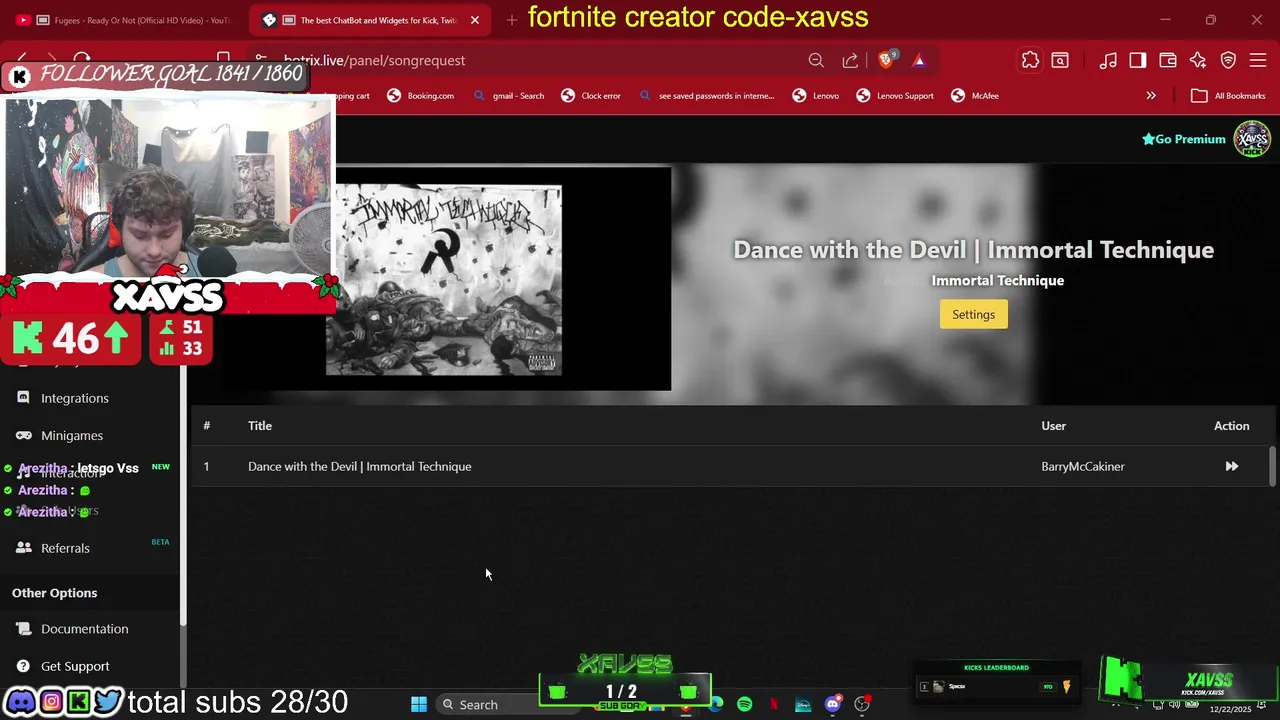Click Go Premium link
This screenshot has width=1280, height=720.
tap(1184, 139)
